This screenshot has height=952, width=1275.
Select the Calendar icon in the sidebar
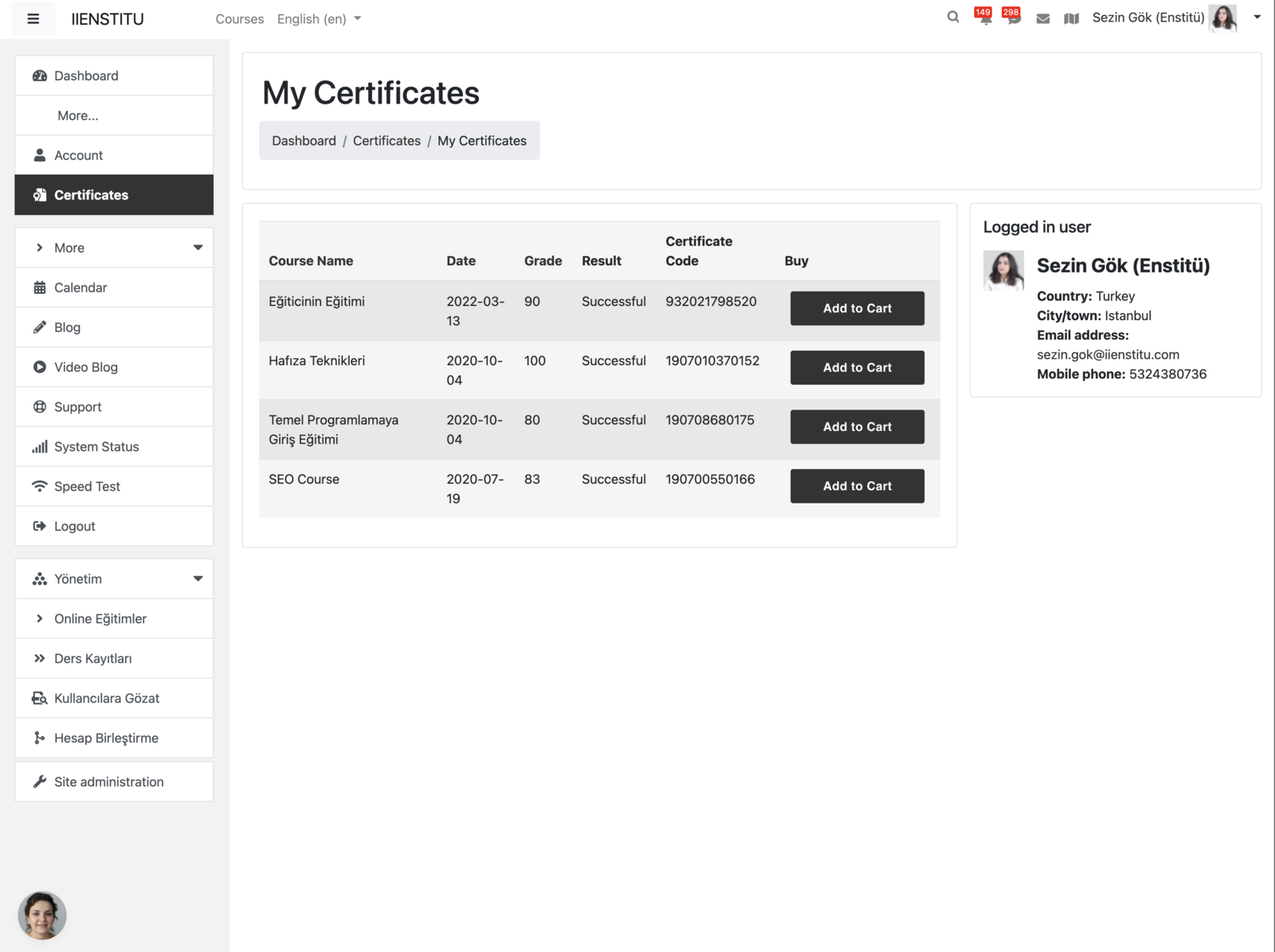pyautogui.click(x=40, y=287)
